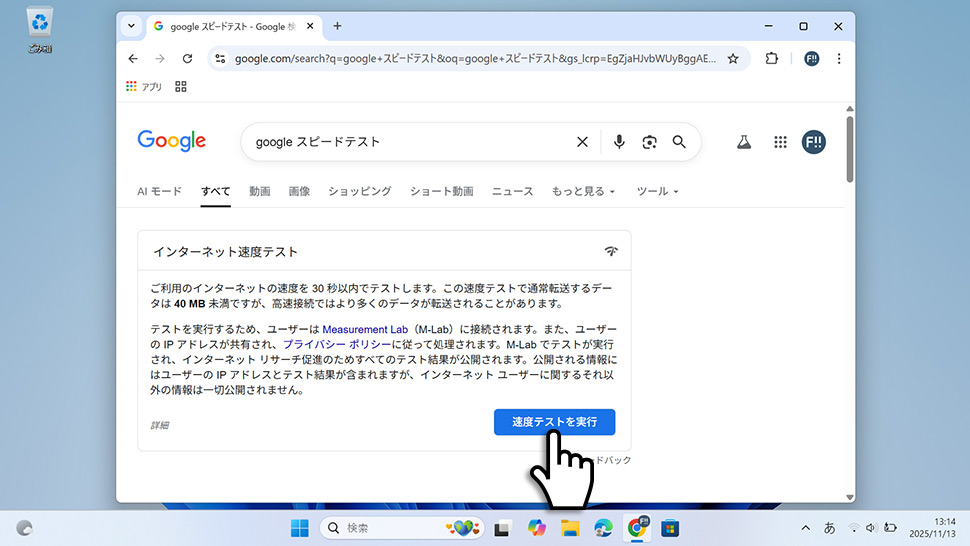Submit search with the magnifier icon

[679, 142]
